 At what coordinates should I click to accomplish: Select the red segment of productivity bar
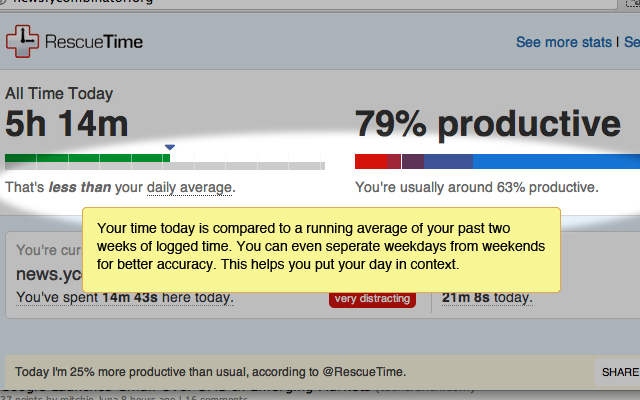[370, 161]
